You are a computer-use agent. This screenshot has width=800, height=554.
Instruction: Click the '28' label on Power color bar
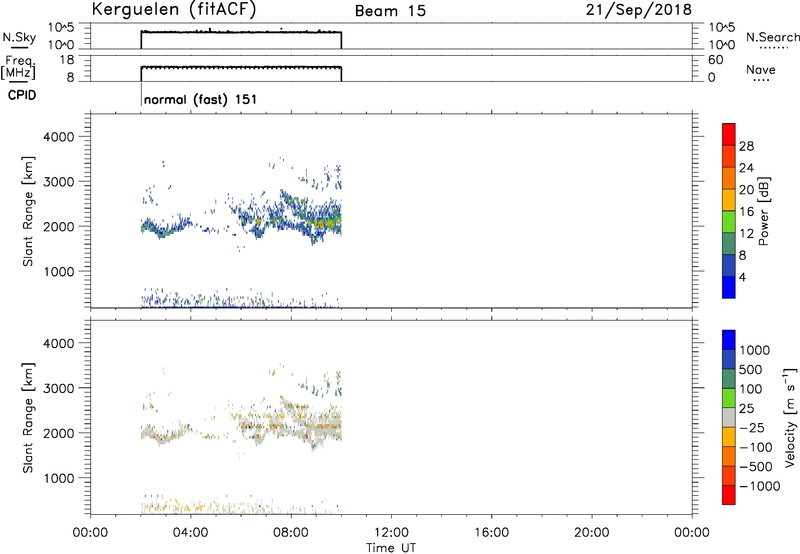(746, 146)
